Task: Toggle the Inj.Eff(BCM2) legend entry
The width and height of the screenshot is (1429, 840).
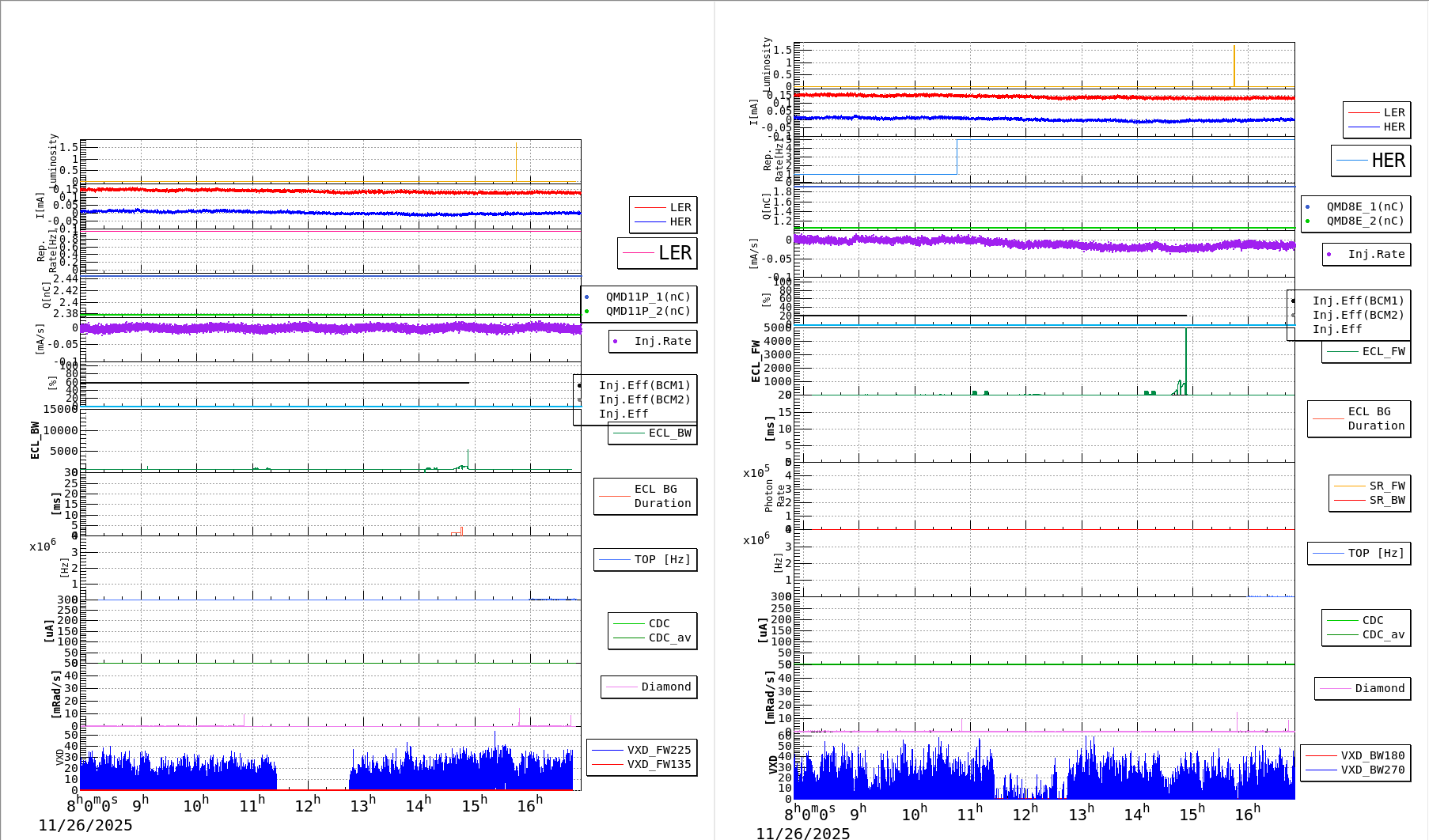Action: 644,400
